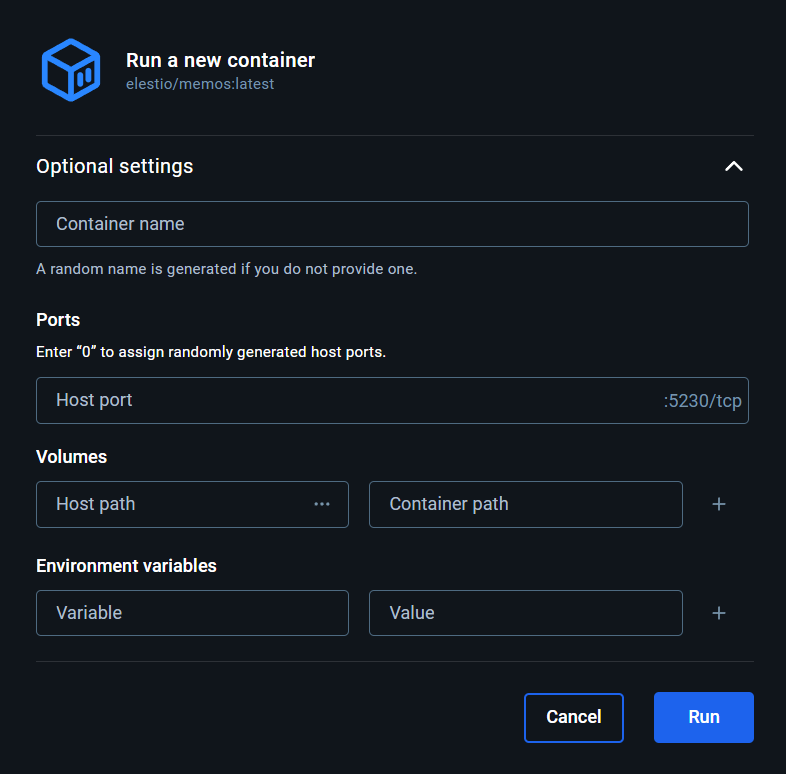Click the environment Value field
Image resolution: width=786 pixels, height=774 pixels.
point(525,613)
